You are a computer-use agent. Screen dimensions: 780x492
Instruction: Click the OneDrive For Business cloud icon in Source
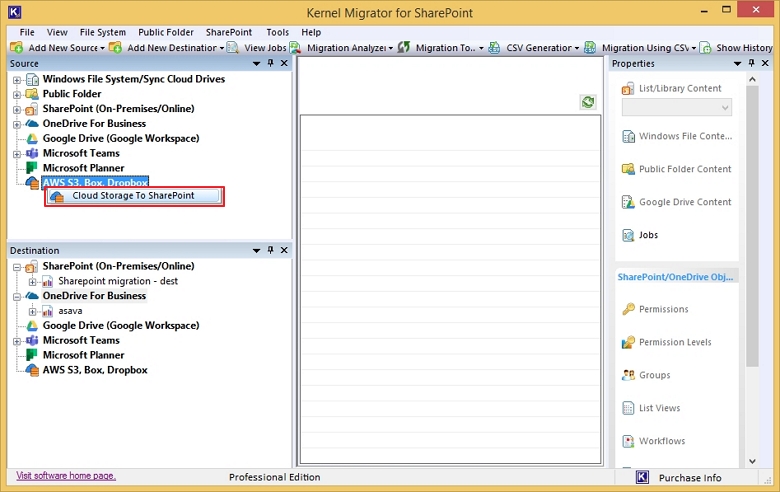[x=32, y=123]
